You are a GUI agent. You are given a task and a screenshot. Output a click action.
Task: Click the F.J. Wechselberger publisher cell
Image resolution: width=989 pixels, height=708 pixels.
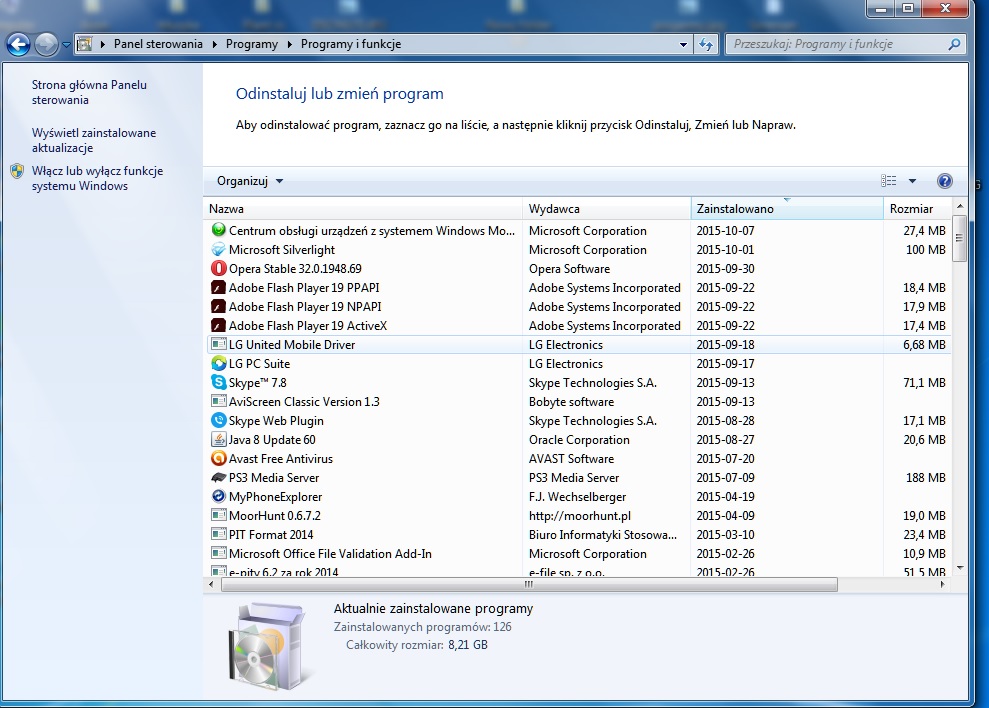click(x=577, y=497)
